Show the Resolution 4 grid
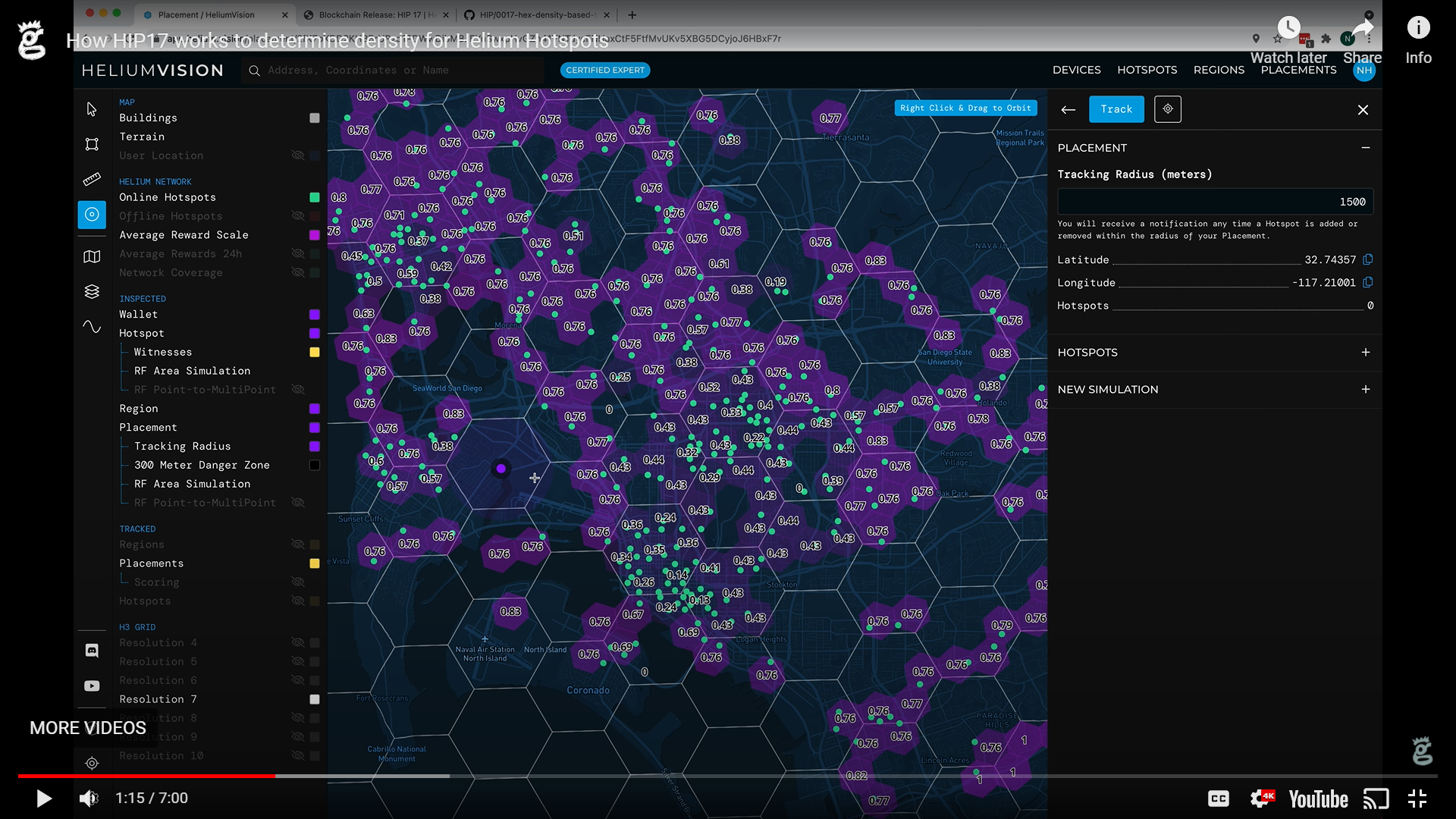 pyautogui.click(x=298, y=643)
